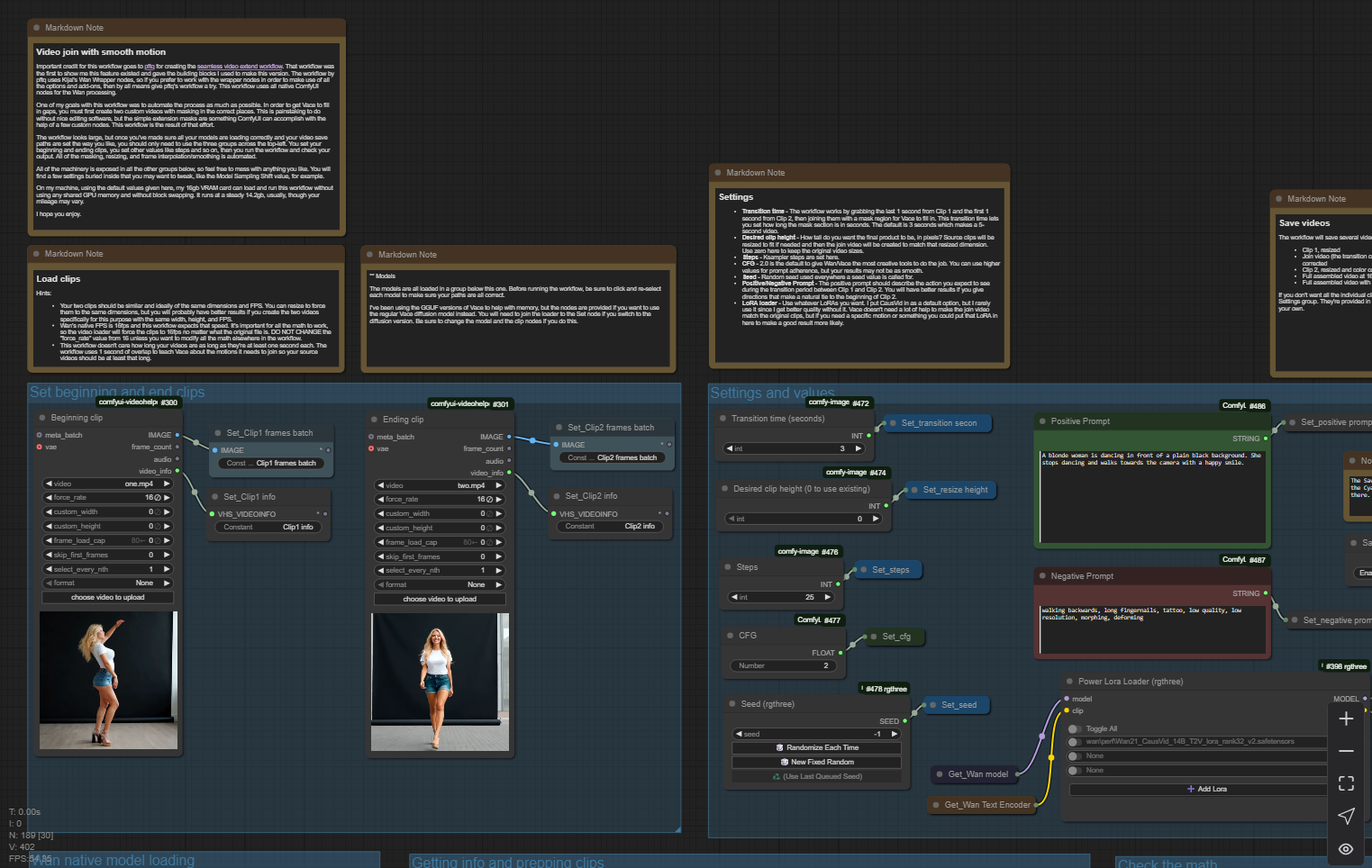This screenshot has height=868, width=1372.
Task: Click the Add Lora button
Action: coord(1206,789)
